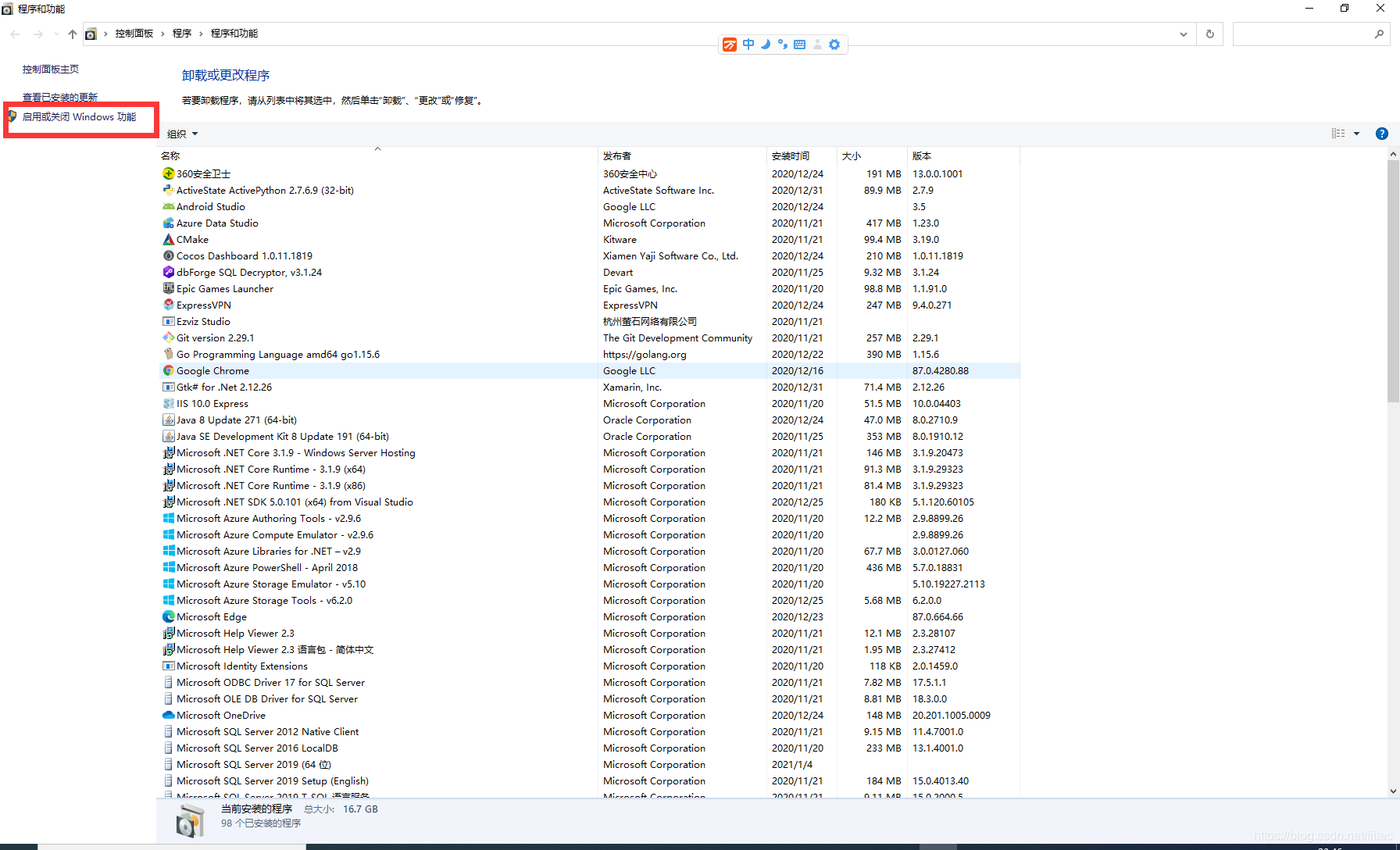This screenshot has height=850, width=1400.
Task: Select Java SE Development Kit 8 Update 191
Action: tap(590, 436)
